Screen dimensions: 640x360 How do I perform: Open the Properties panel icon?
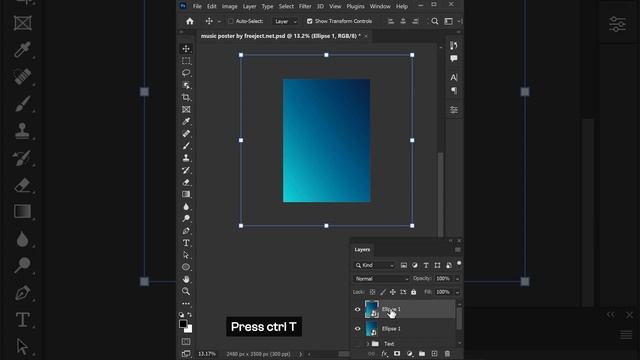pos(453,110)
